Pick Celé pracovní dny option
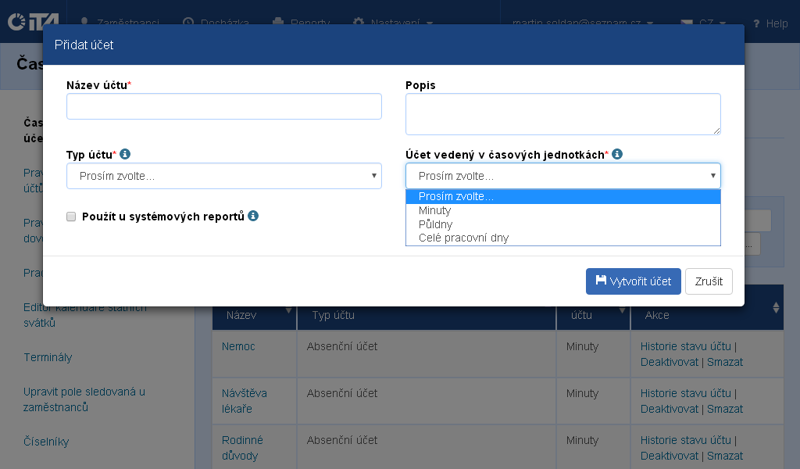800x469 pixels. 463,238
